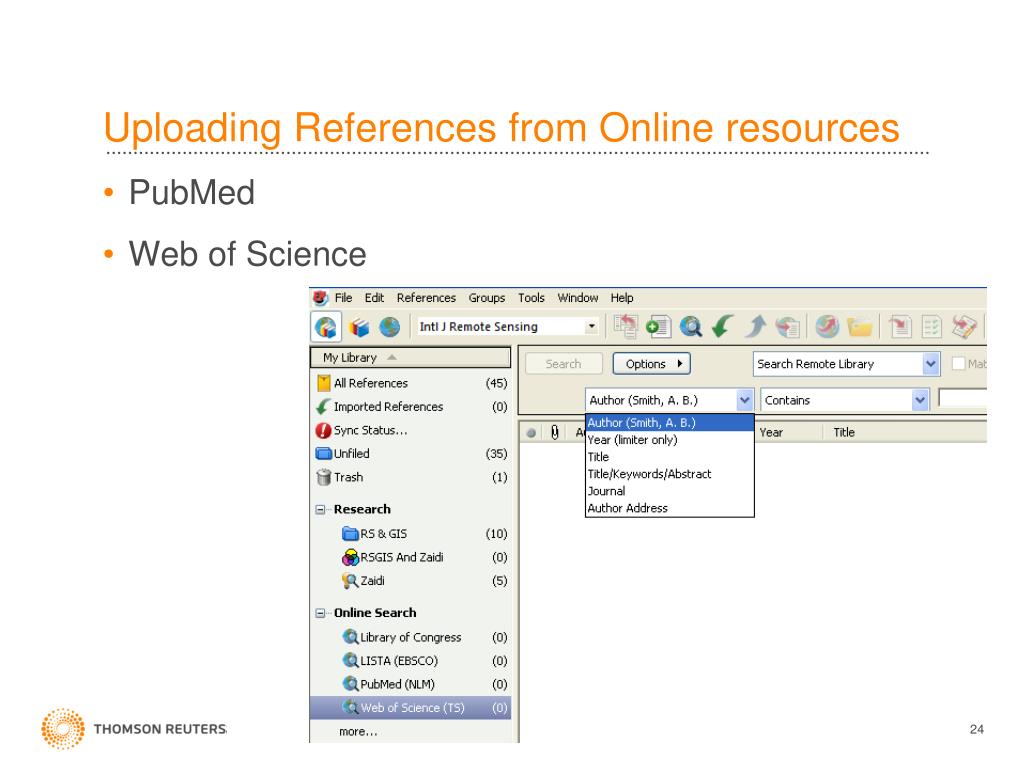Click the My Library header sort arrow

point(392,357)
